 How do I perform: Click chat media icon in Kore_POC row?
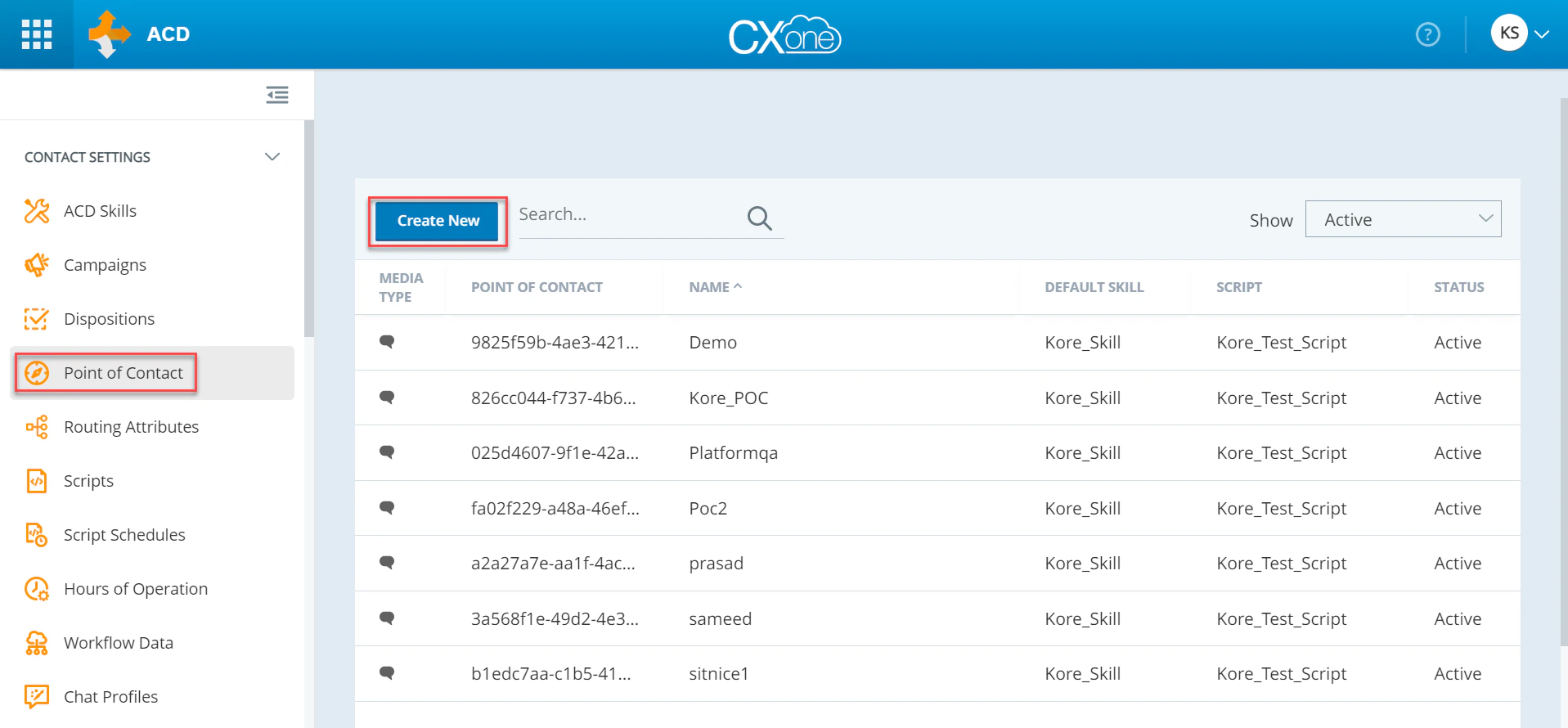click(x=388, y=398)
